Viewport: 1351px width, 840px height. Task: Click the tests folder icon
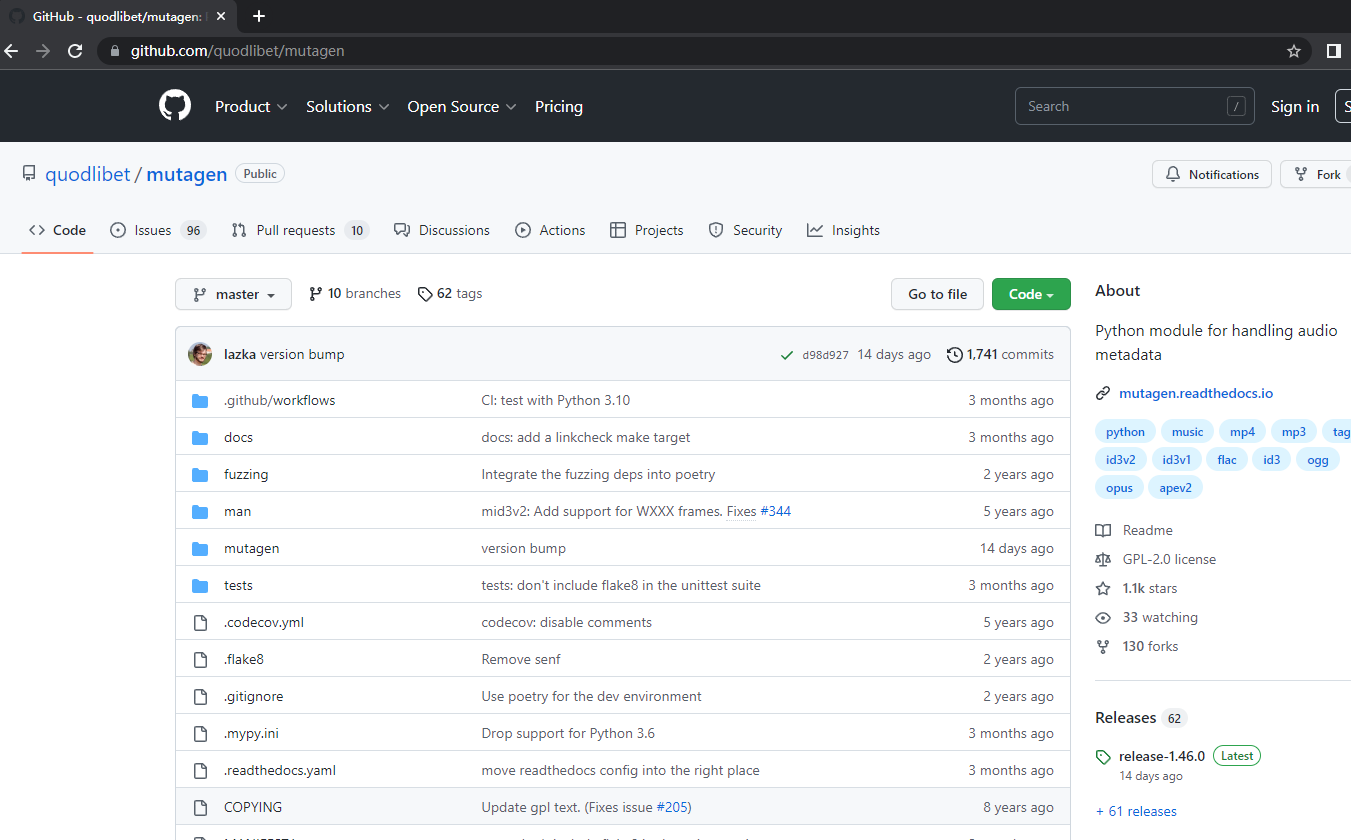(200, 586)
